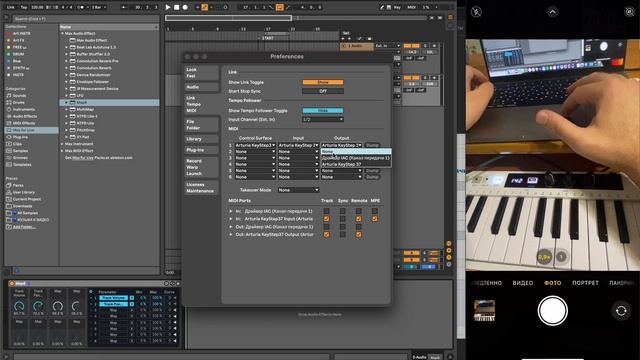Open Control Surface dropdown in row 2
The image size is (640, 360).
pos(255,152)
